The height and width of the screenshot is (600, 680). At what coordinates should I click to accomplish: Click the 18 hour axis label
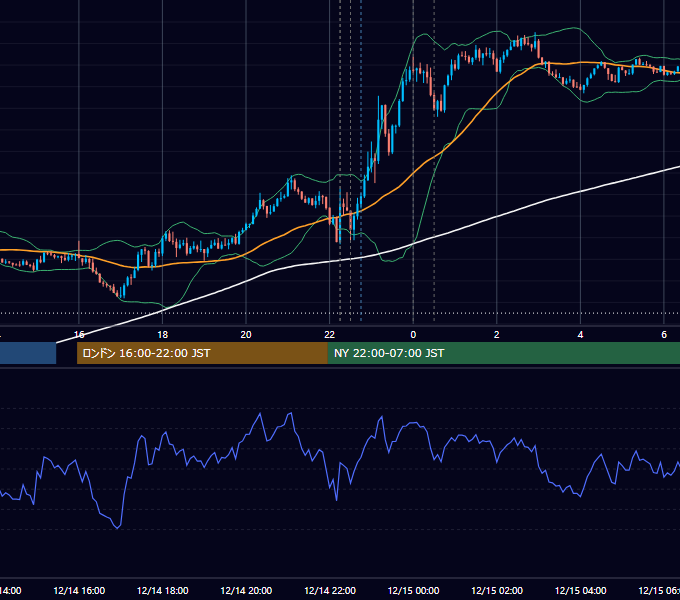pyautogui.click(x=162, y=335)
